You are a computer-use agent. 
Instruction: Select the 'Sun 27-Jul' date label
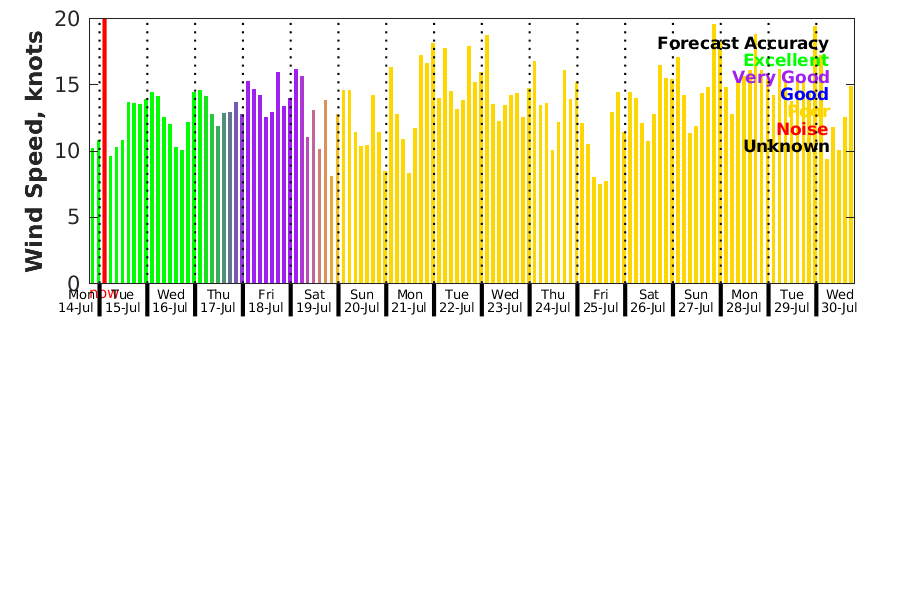[696, 301]
